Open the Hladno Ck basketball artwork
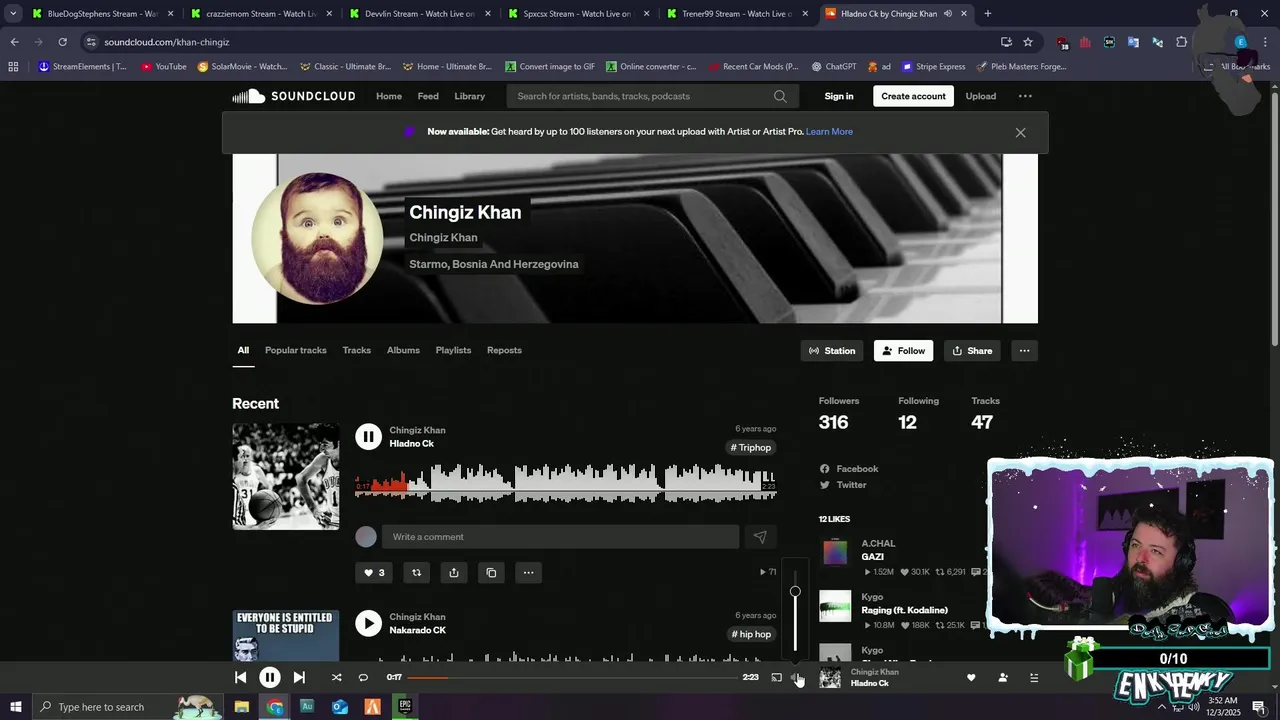1280x720 pixels. tap(285, 476)
